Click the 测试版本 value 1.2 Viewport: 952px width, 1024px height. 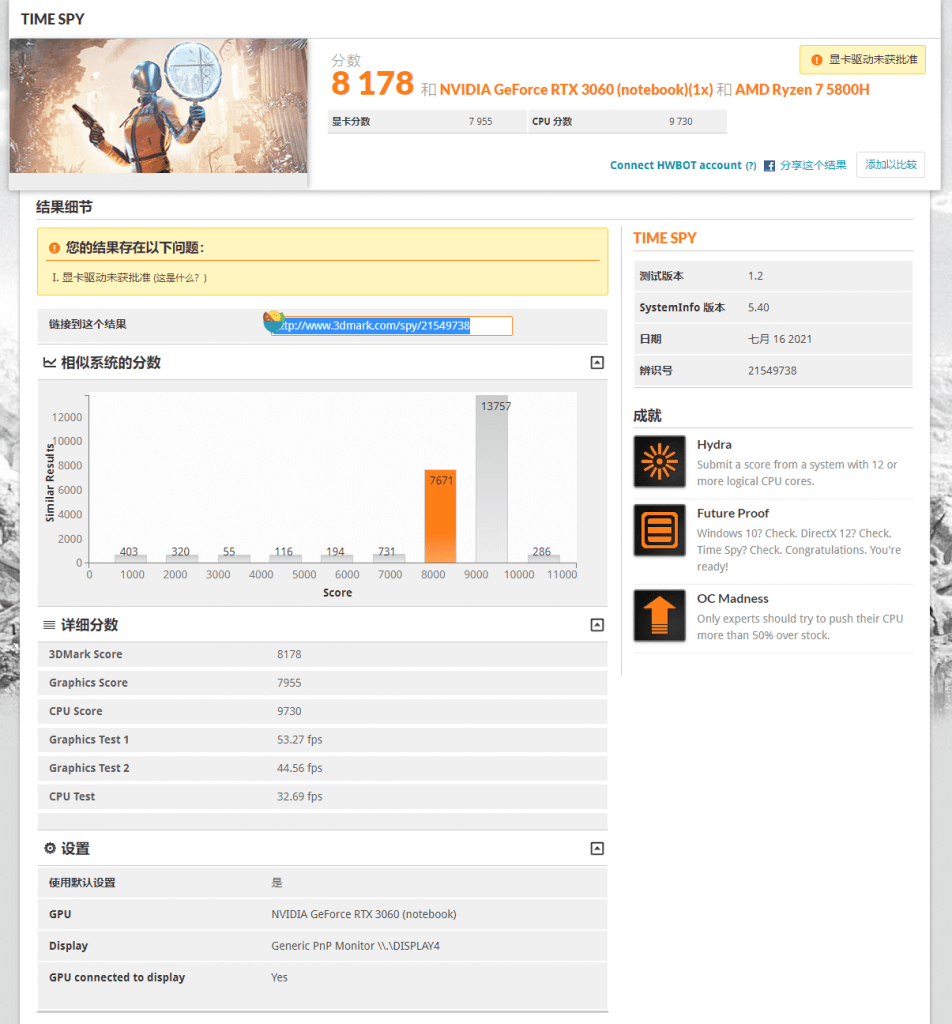coord(755,276)
